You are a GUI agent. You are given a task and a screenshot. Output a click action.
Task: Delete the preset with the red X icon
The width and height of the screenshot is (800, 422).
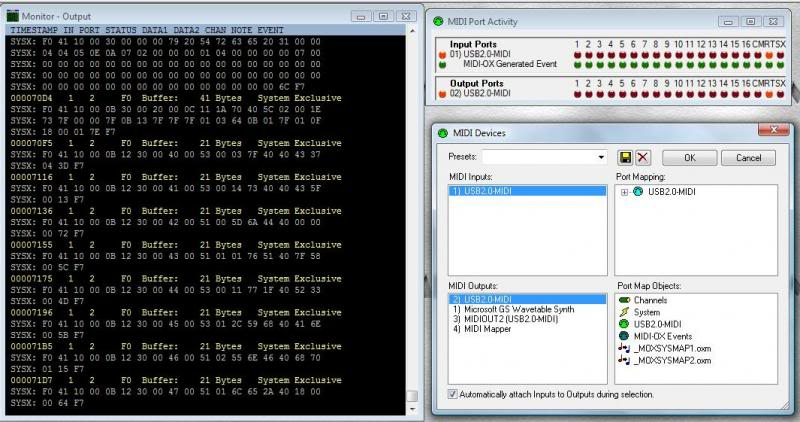point(643,158)
